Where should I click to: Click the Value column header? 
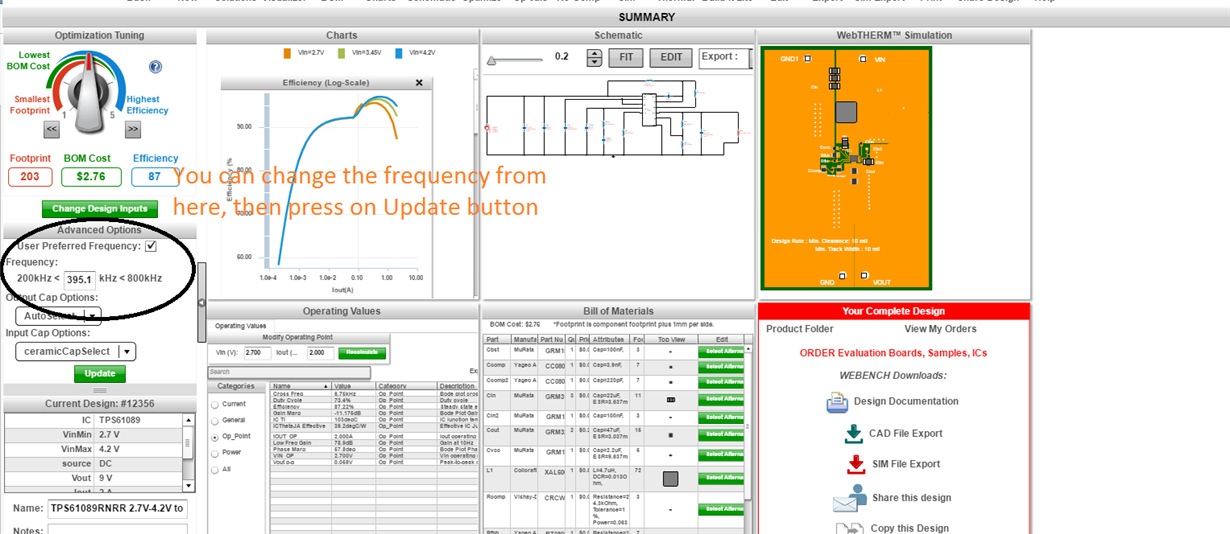[353, 386]
